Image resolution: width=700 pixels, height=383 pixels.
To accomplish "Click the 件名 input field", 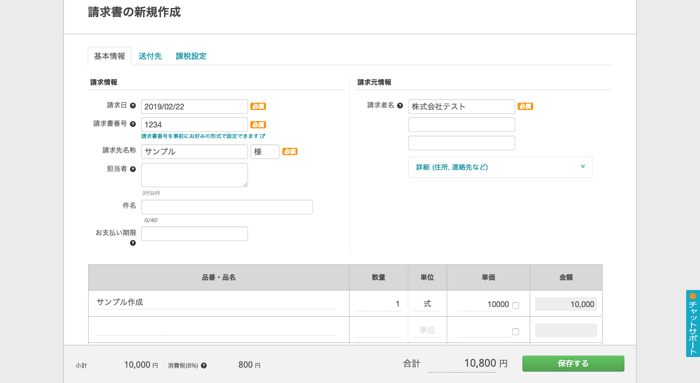I will pyautogui.click(x=227, y=207).
